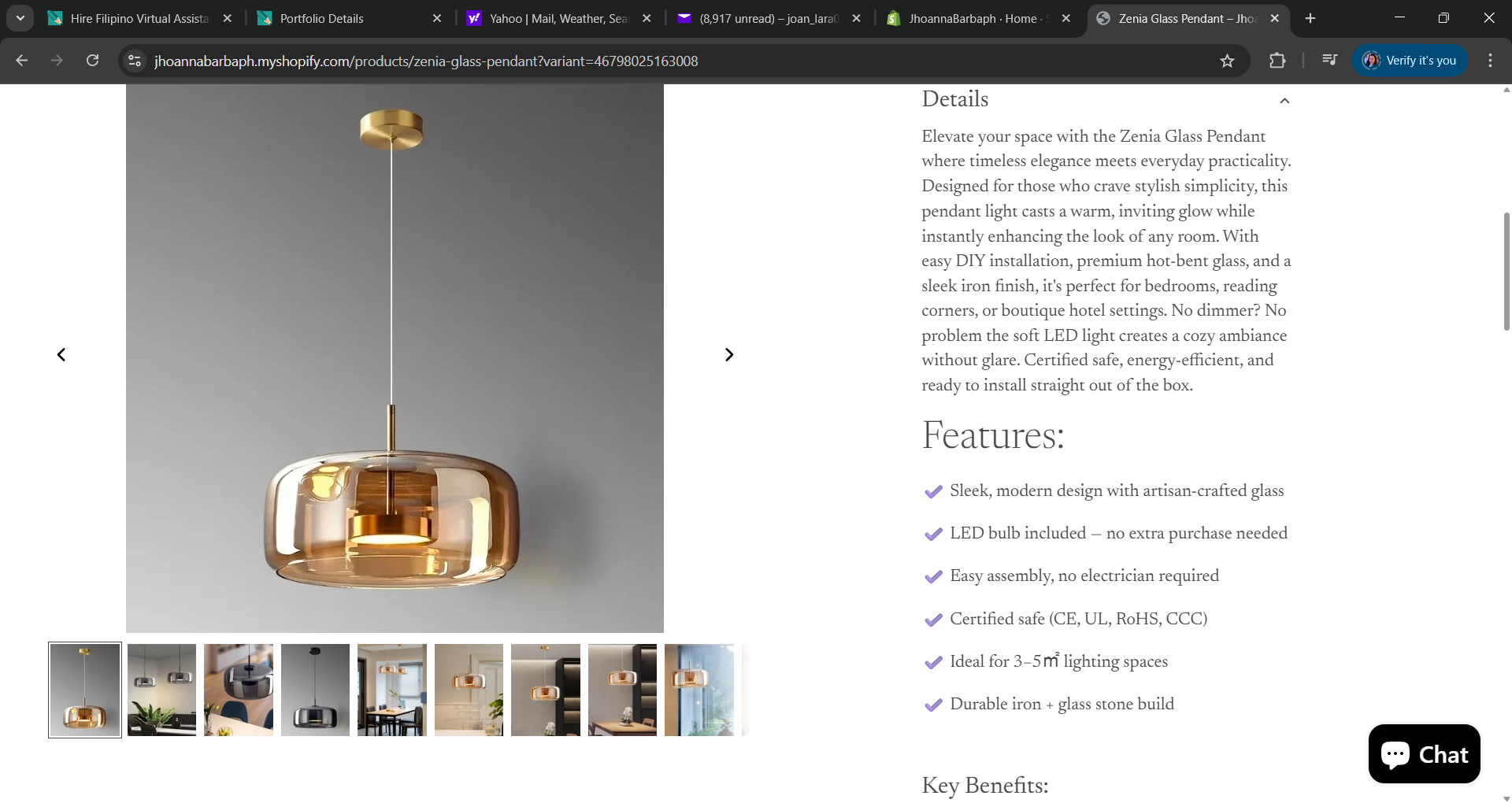Click the browser forward arrow

point(57,61)
